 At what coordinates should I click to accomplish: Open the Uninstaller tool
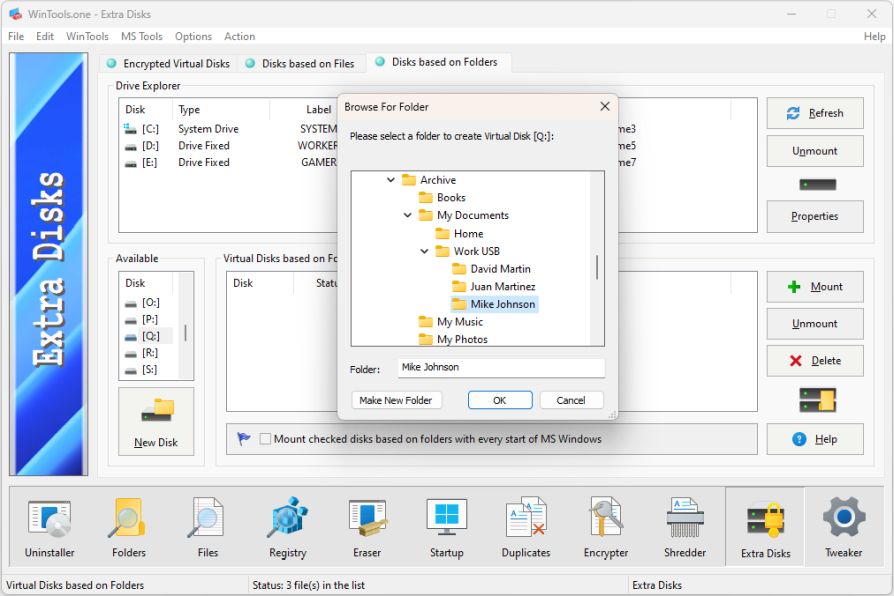(x=50, y=527)
